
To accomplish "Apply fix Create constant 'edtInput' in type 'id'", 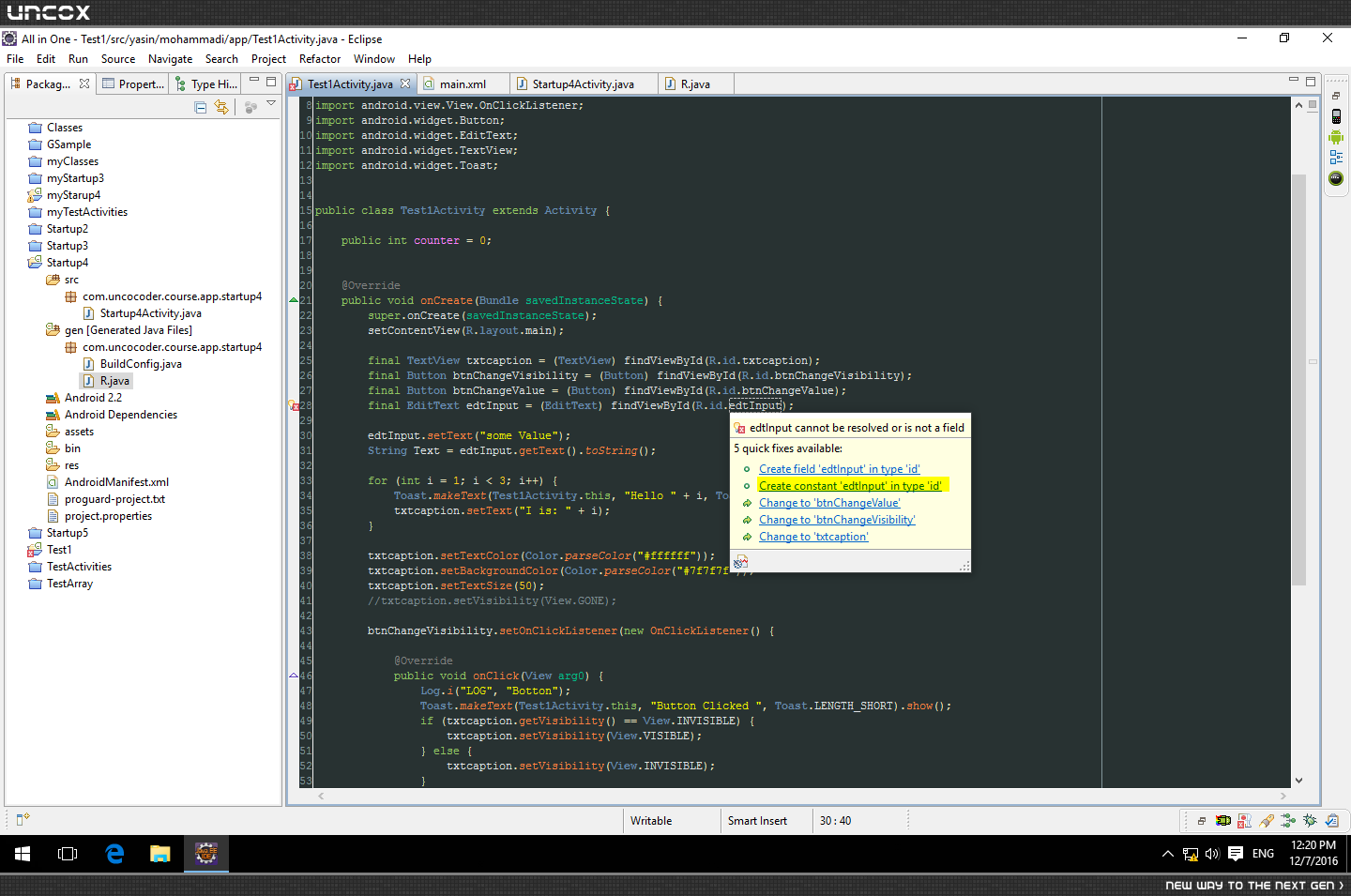I will pos(850,486).
